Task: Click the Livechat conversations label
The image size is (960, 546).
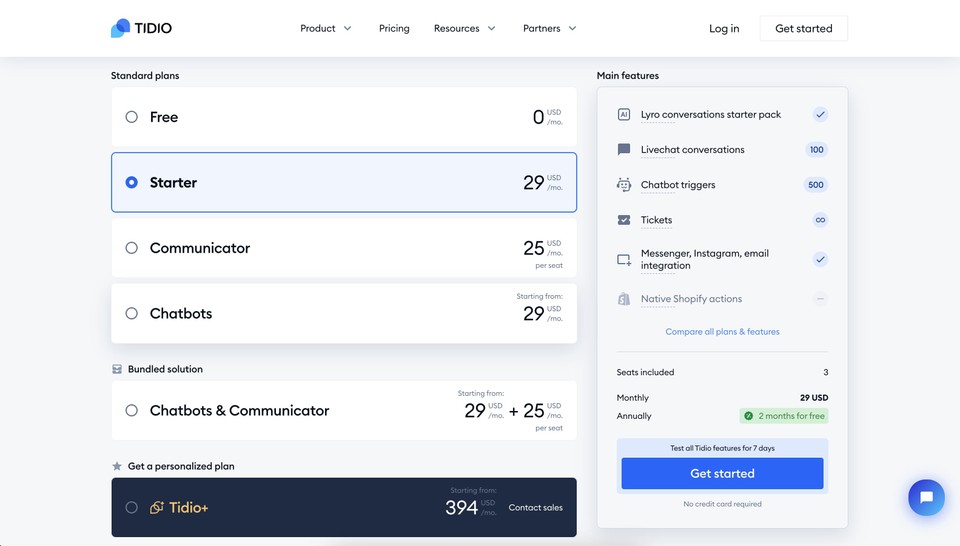Action: [692, 149]
